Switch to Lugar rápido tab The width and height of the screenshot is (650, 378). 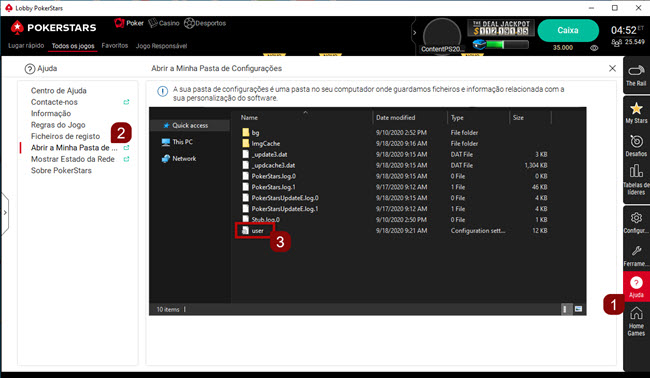[x=26, y=46]
